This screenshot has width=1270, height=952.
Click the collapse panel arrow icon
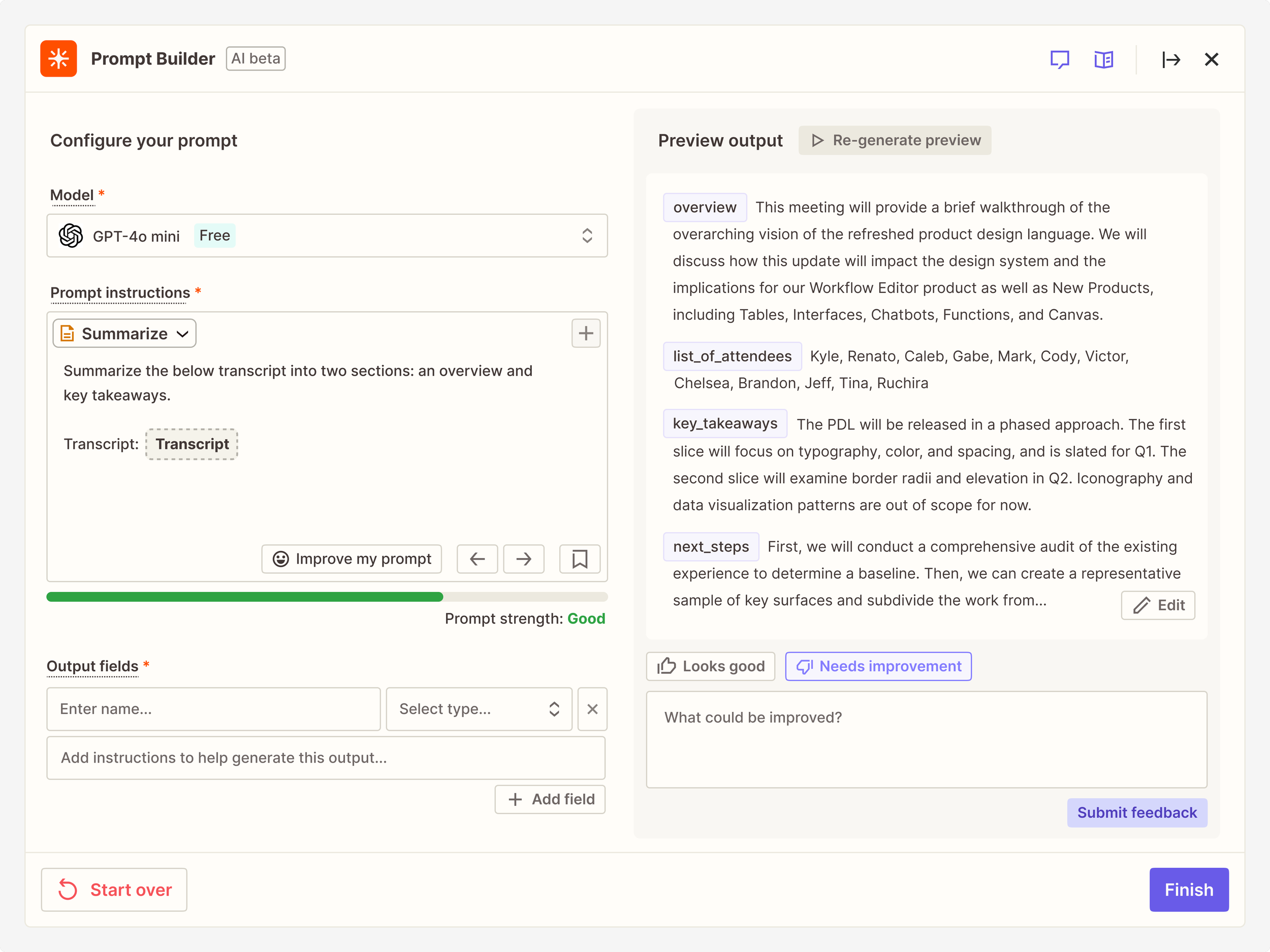tap(1170, 59)
